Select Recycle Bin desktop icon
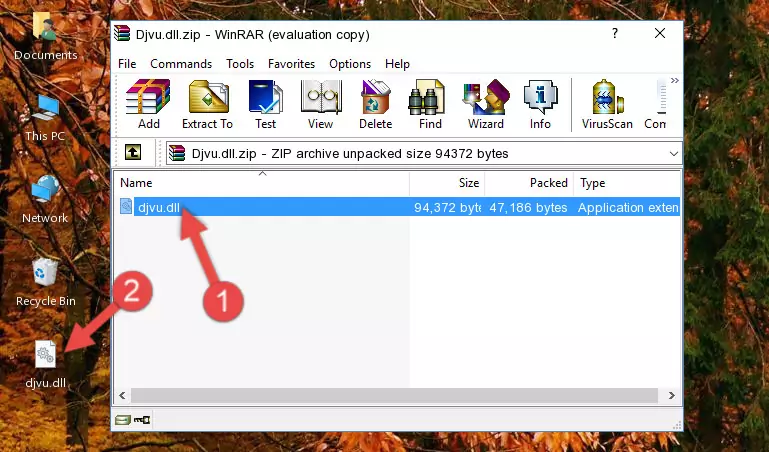 [46, 283]
